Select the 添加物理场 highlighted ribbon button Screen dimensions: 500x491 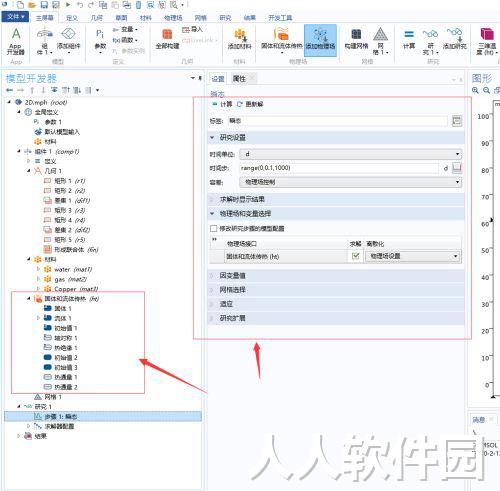coord(320,39)
